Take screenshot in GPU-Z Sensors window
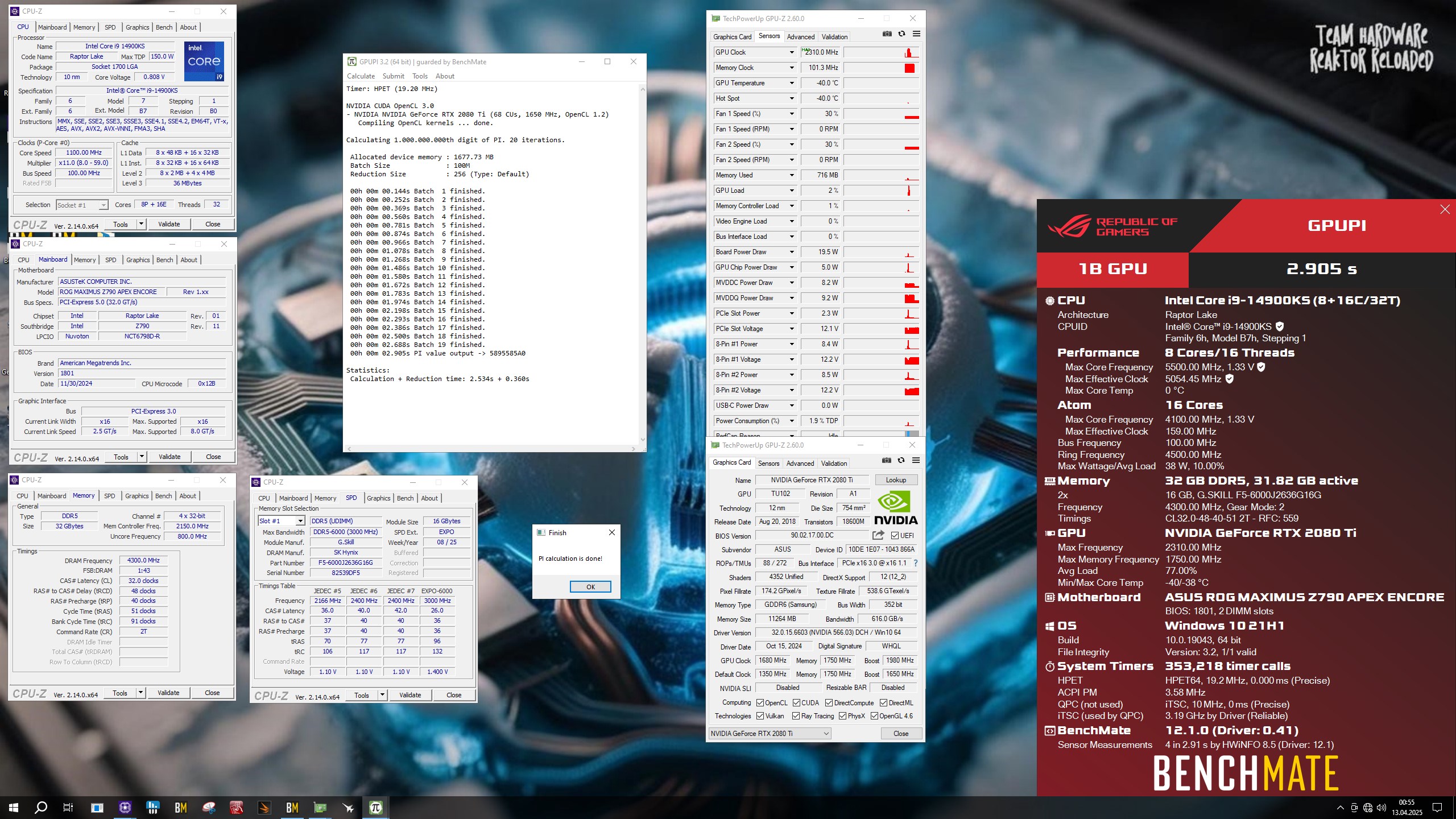 pyautogui.click(x=887, y=34)
